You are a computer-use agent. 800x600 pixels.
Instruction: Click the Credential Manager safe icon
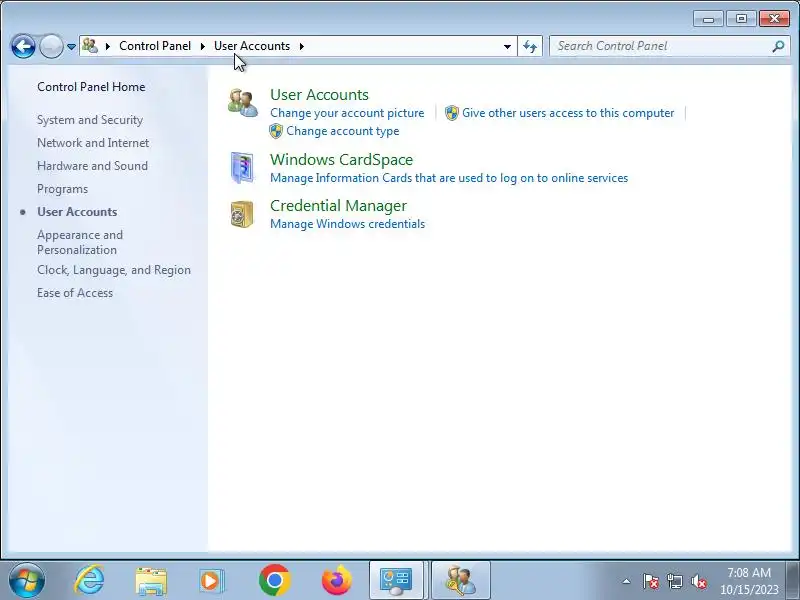pyautogui.click(x=242, y=214)
